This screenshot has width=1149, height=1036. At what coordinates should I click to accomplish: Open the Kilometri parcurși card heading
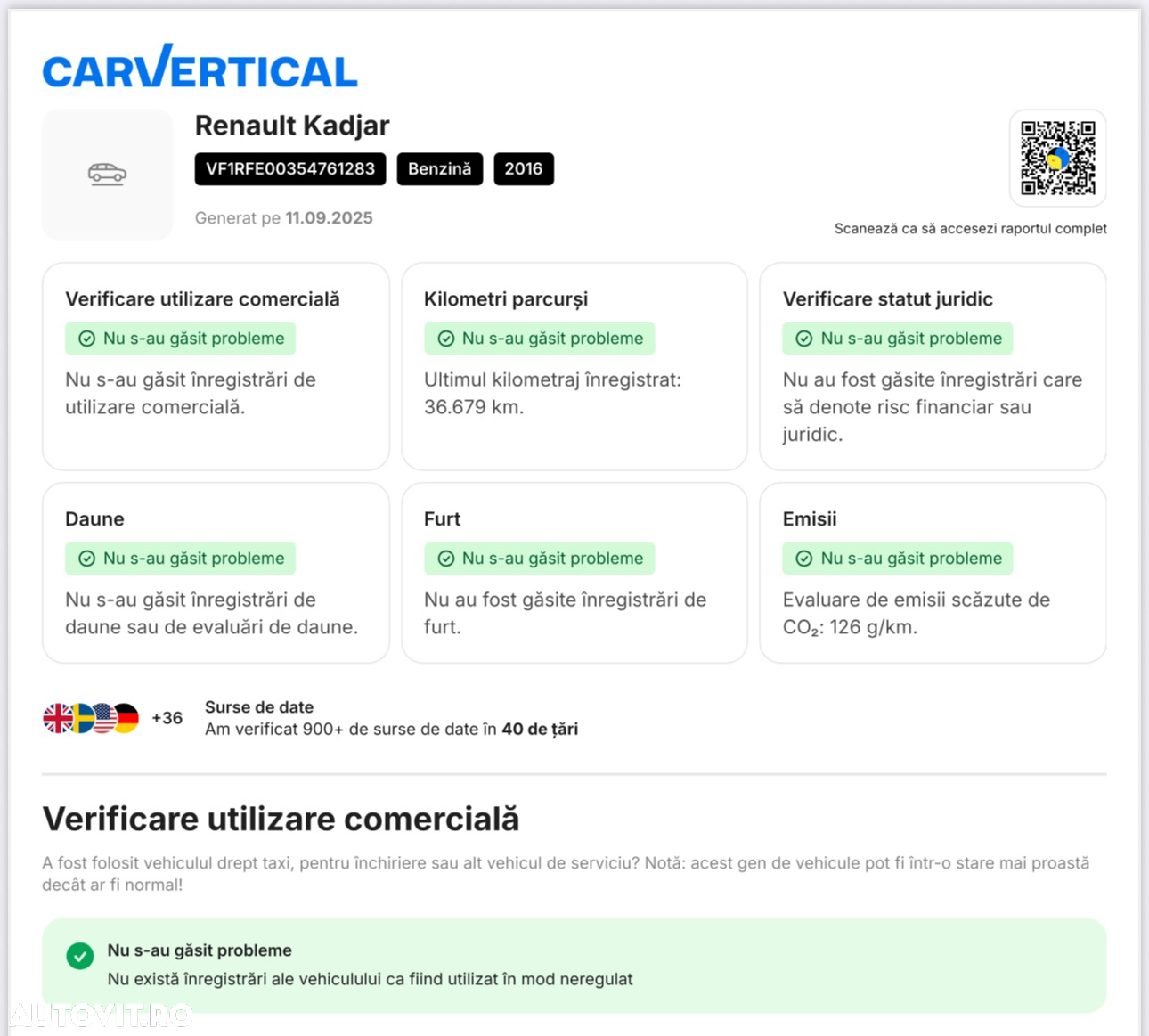click(x=506, y=299)
